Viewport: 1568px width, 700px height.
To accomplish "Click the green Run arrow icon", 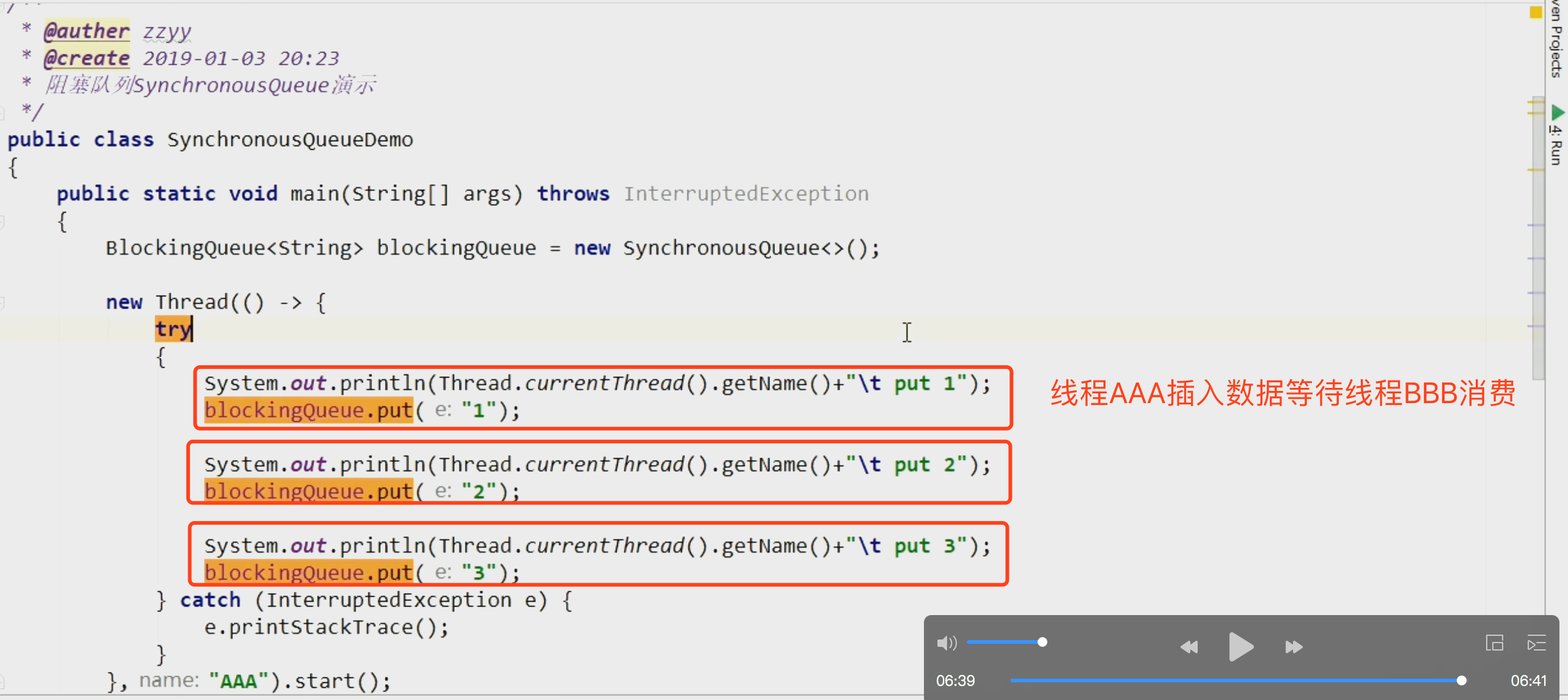I will [x=1557, y=112].
